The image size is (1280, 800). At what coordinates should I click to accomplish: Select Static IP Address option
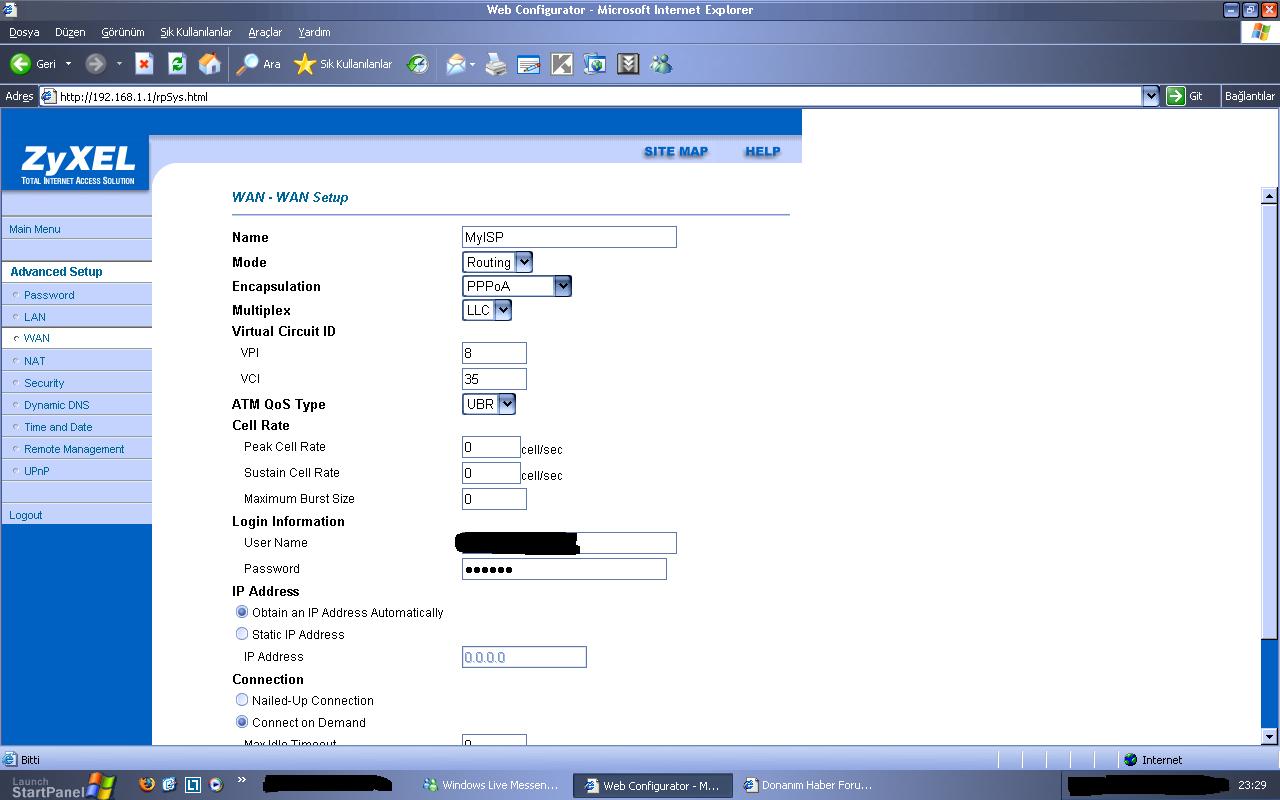(x=242, y=634)
